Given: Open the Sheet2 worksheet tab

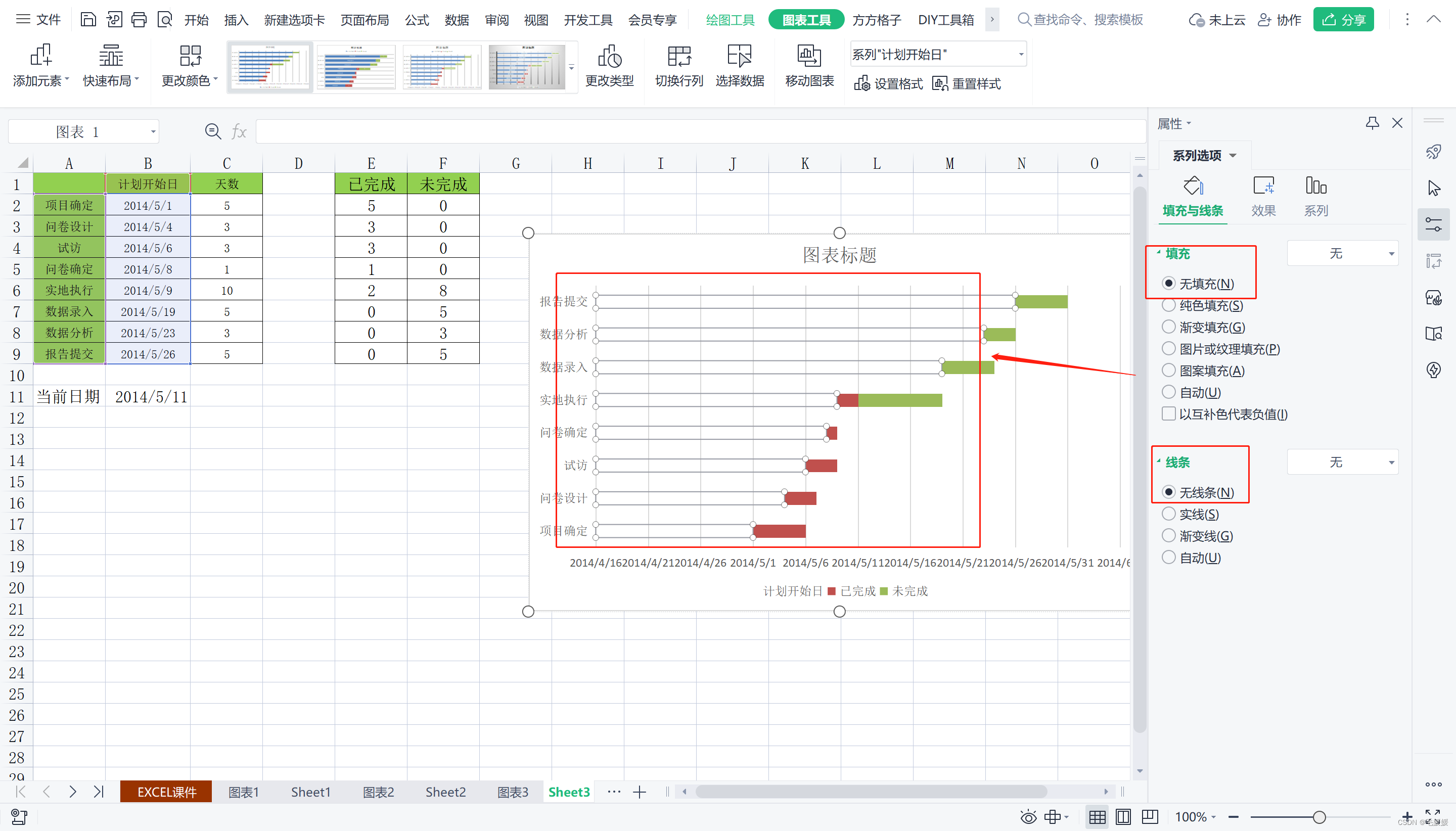Looking at the screenshot, I should (445, 792).
